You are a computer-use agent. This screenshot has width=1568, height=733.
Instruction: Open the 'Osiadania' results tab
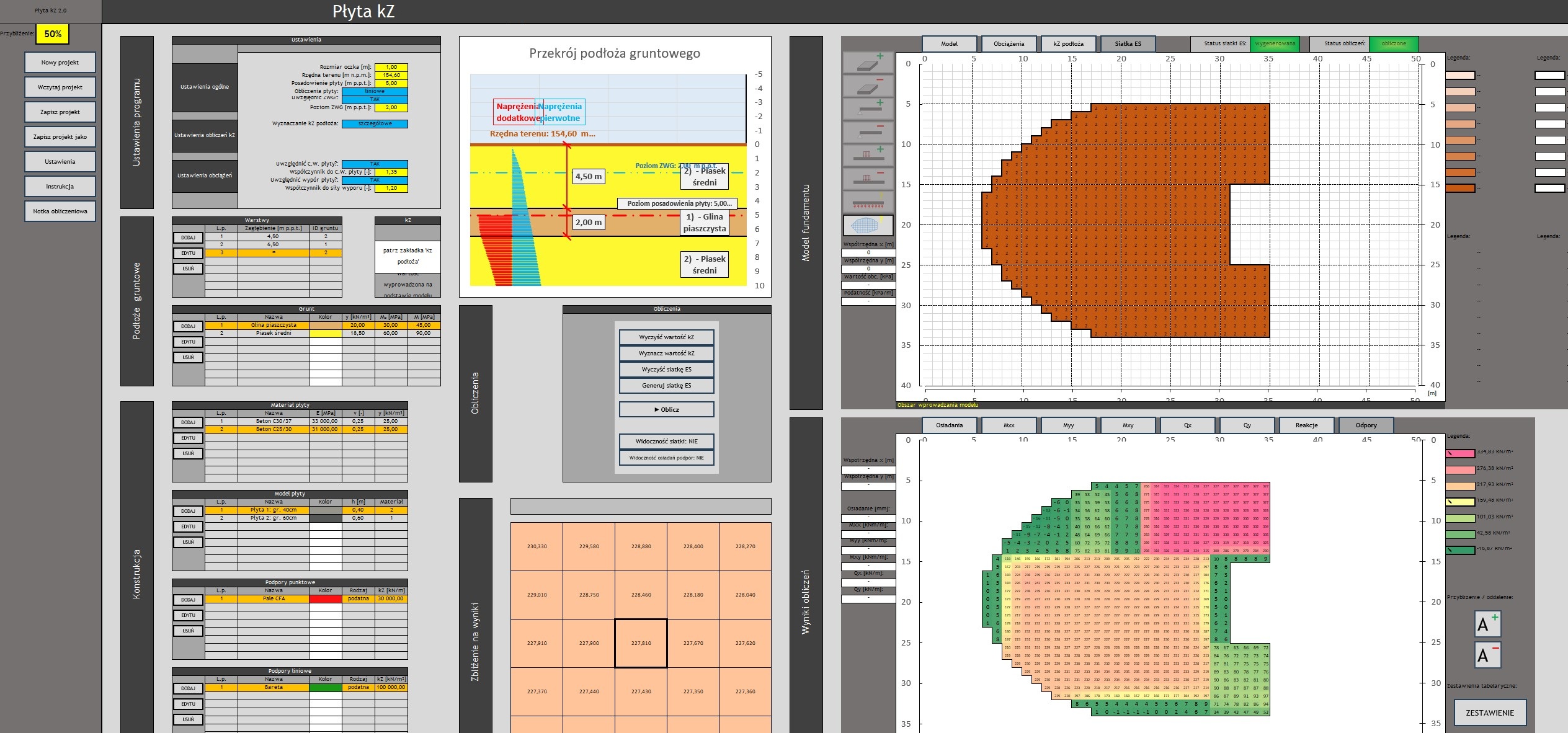pyautogui.click(x=949, y=425)
